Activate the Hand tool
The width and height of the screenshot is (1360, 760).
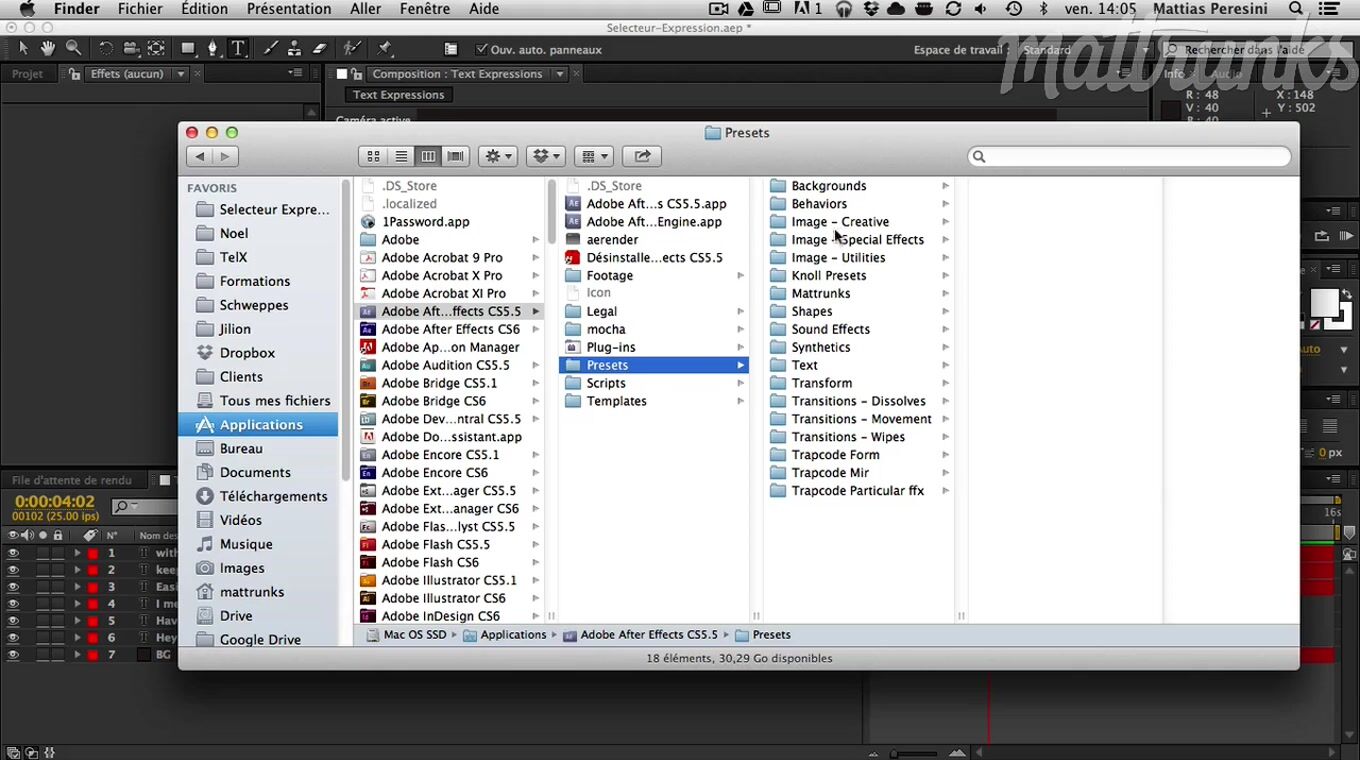pyautogui.click(x=48, y=48)
